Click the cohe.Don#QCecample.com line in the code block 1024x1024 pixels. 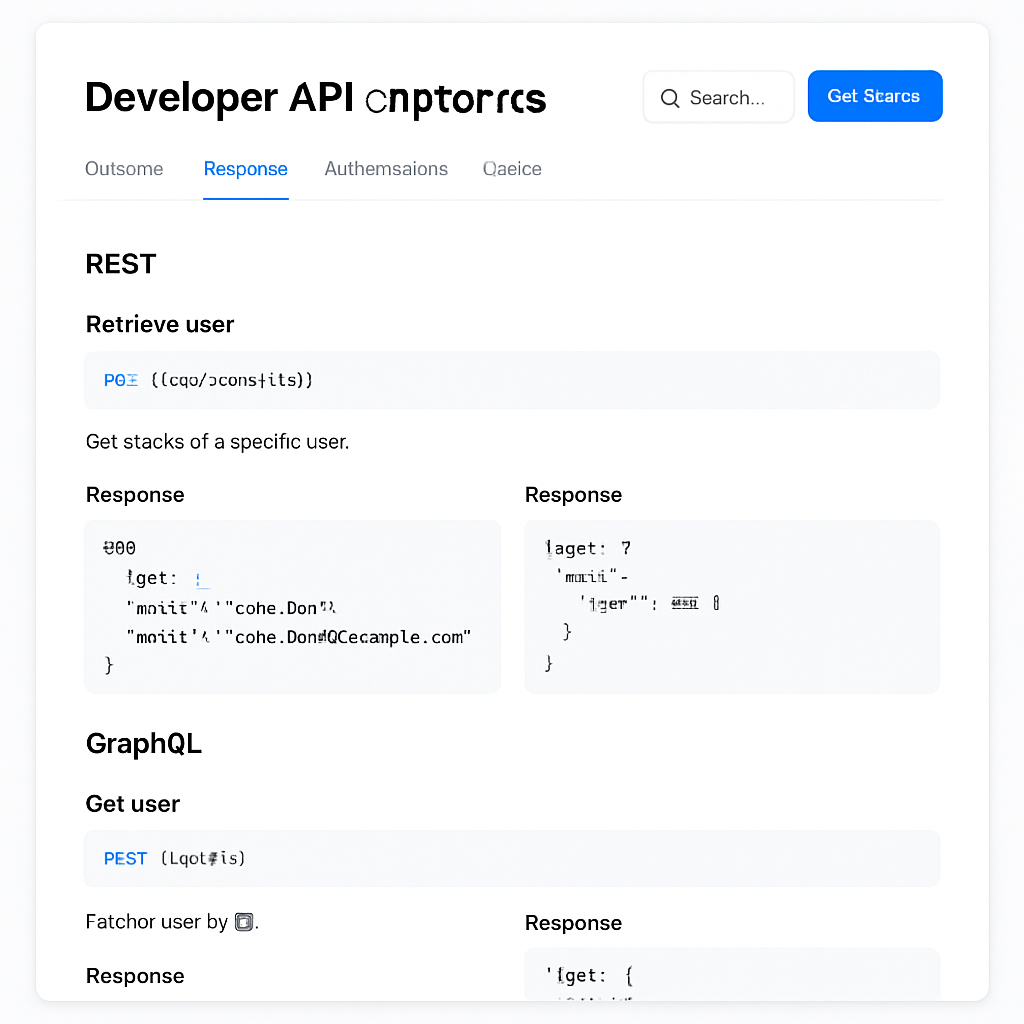click(298, 637)
